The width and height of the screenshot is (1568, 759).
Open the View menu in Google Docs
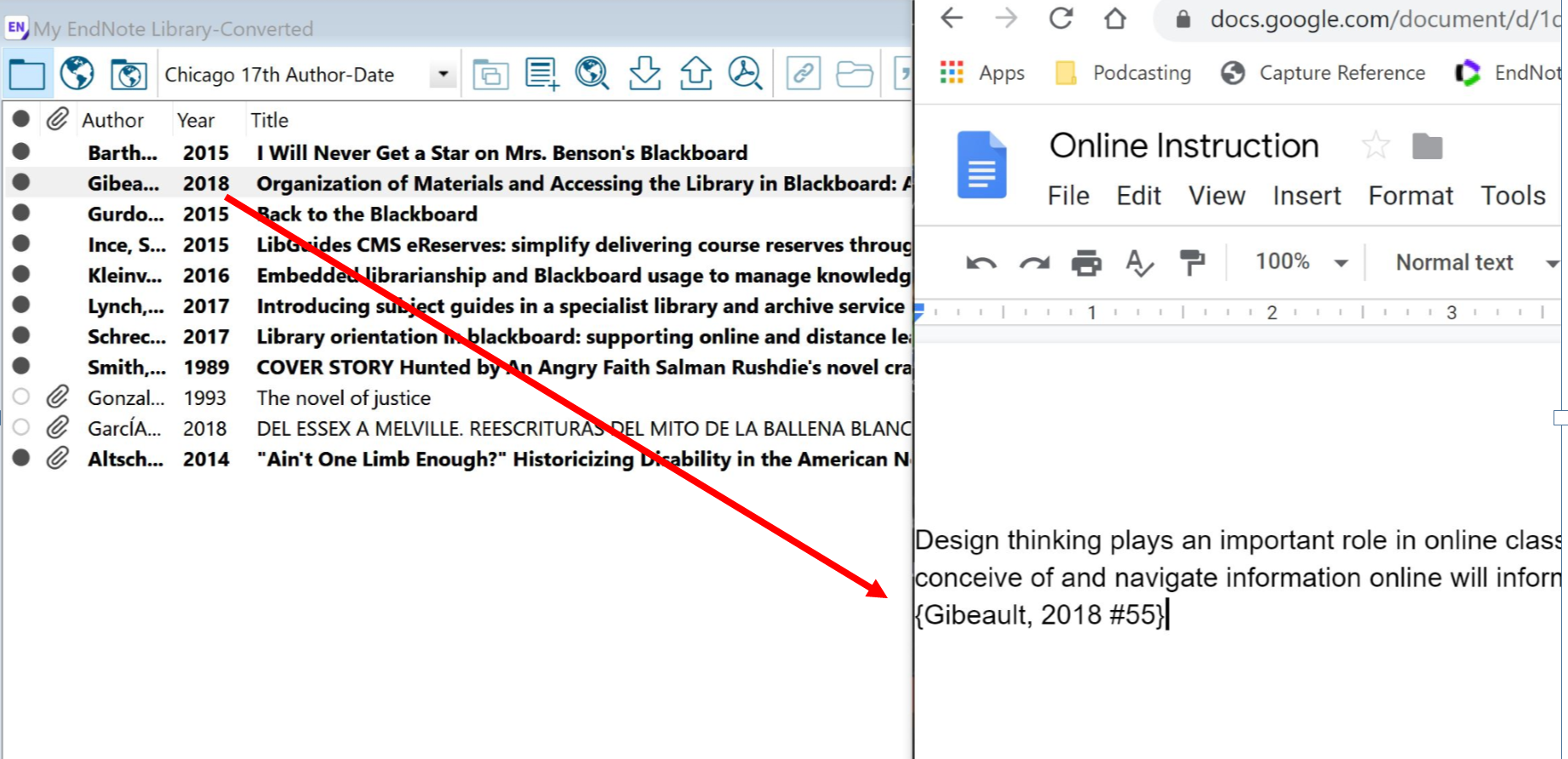[1217, 196]
